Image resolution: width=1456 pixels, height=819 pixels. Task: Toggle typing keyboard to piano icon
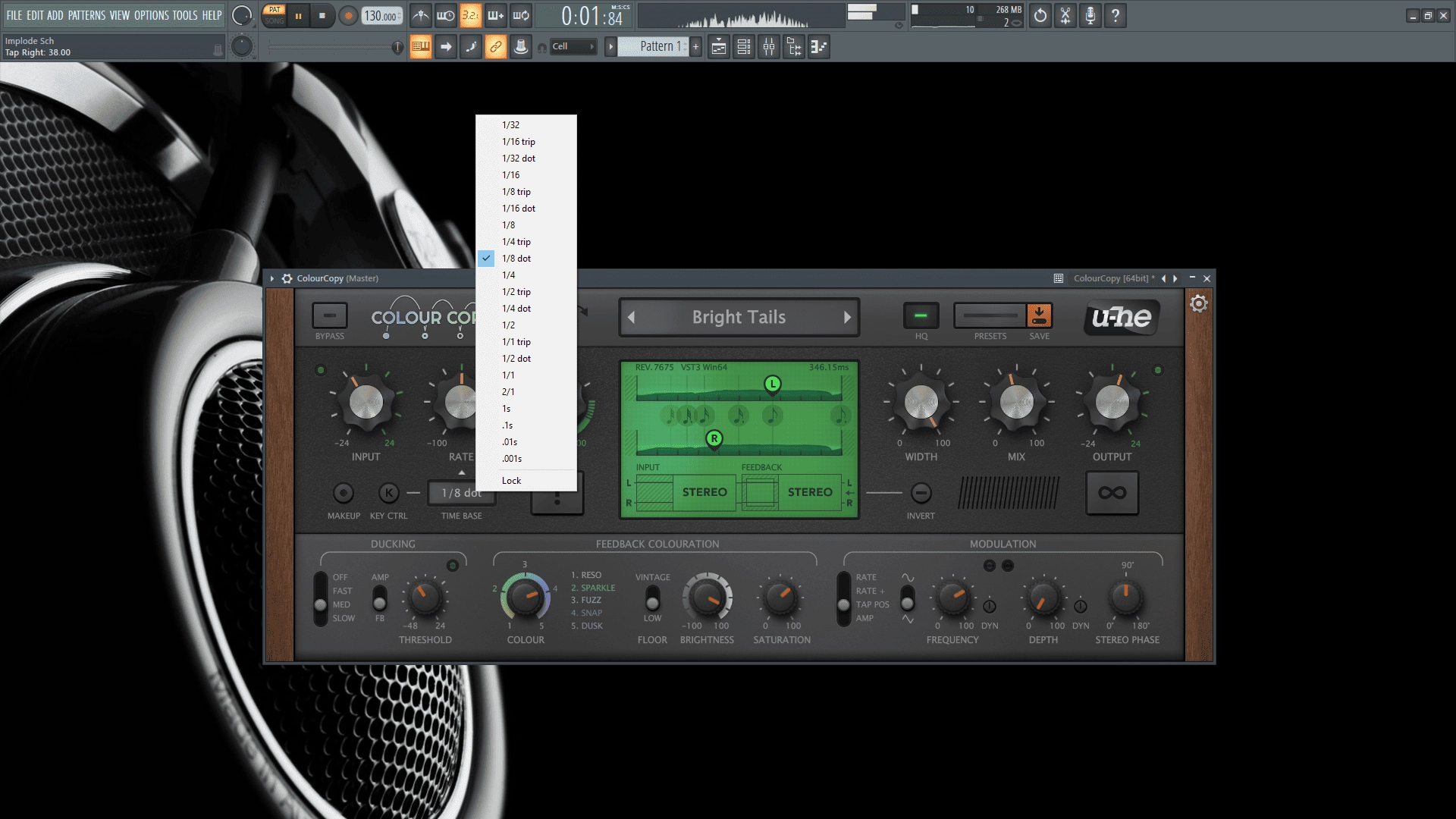(421, 47)
